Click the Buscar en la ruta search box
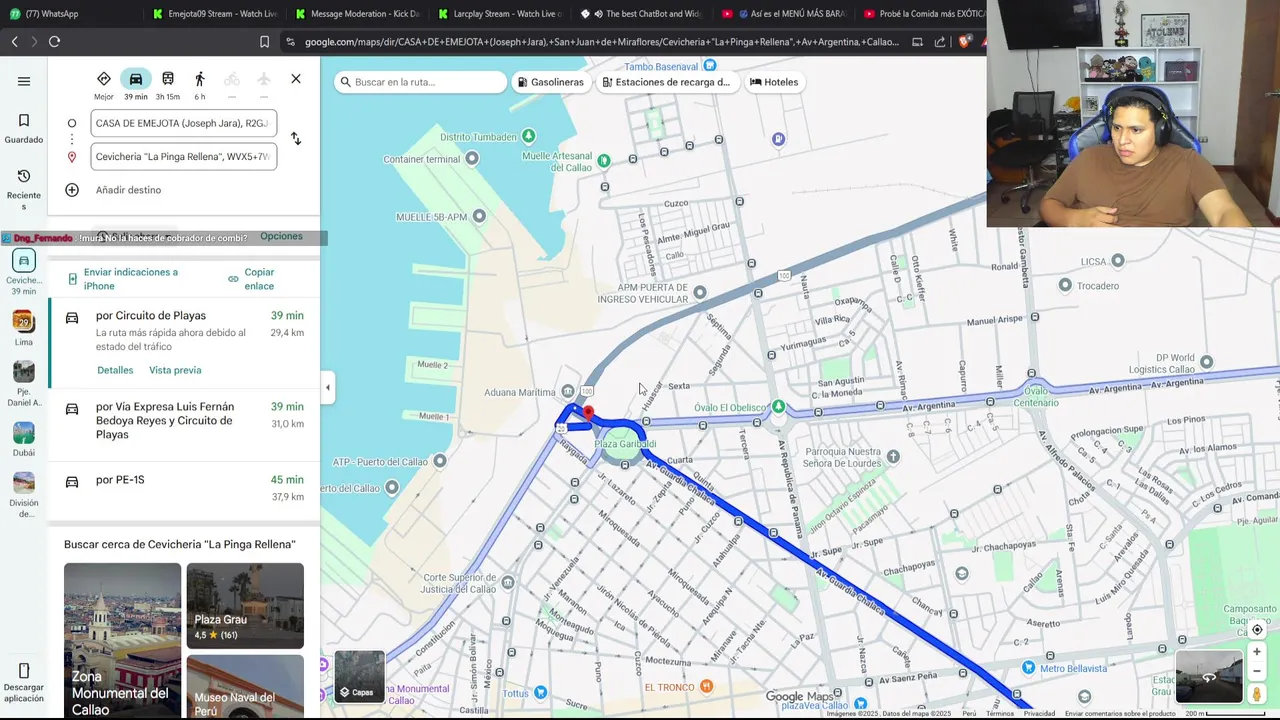Image resolution: width=1280 pixels, height=720 pixels. click(421, 82)
